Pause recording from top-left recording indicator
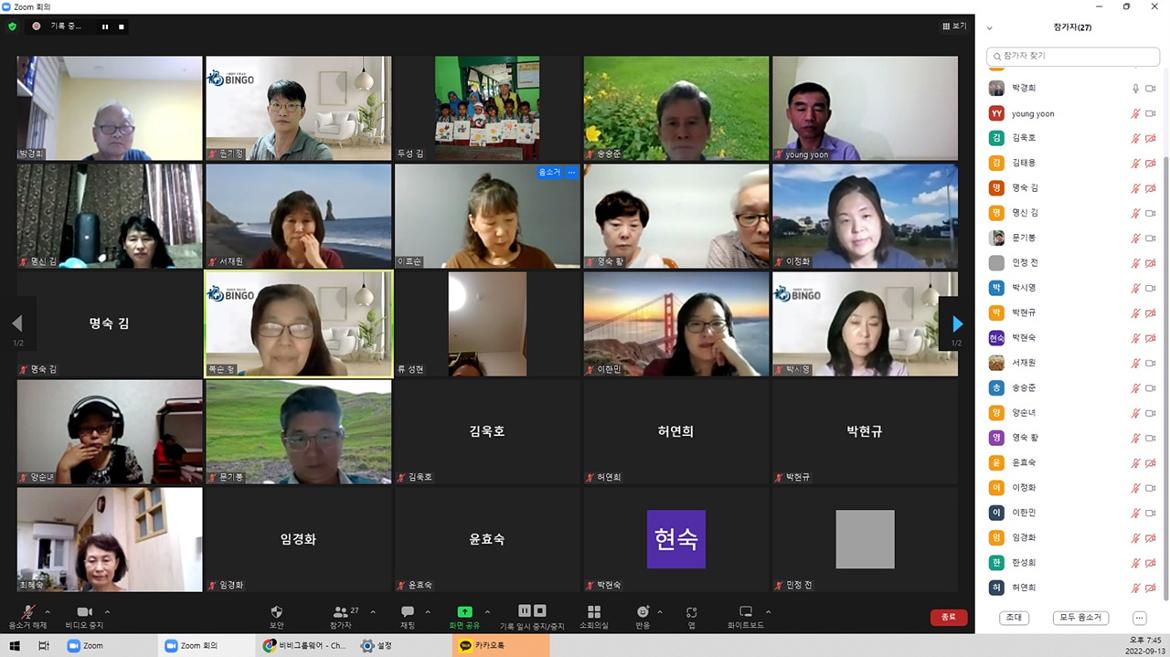Viewport: 1170px width, 657px height. click(105, 27)
